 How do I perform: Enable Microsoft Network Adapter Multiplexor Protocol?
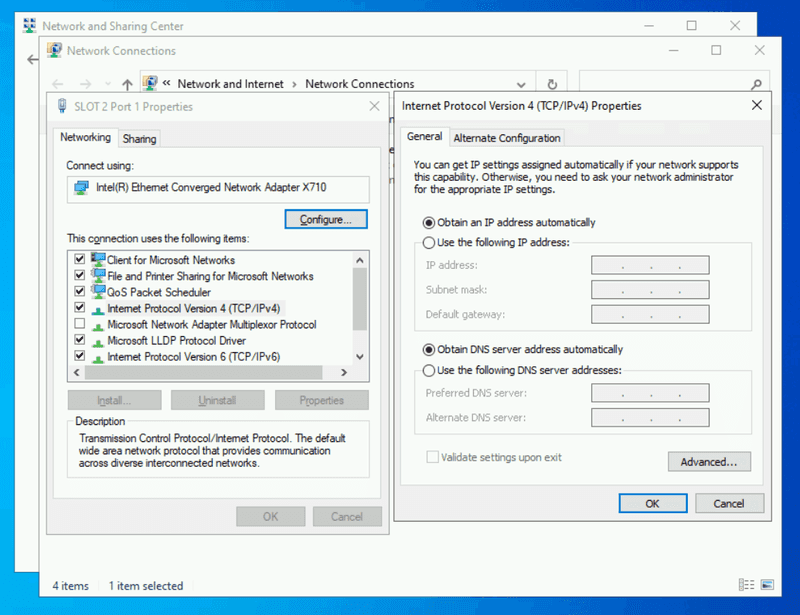click(78, 324)
